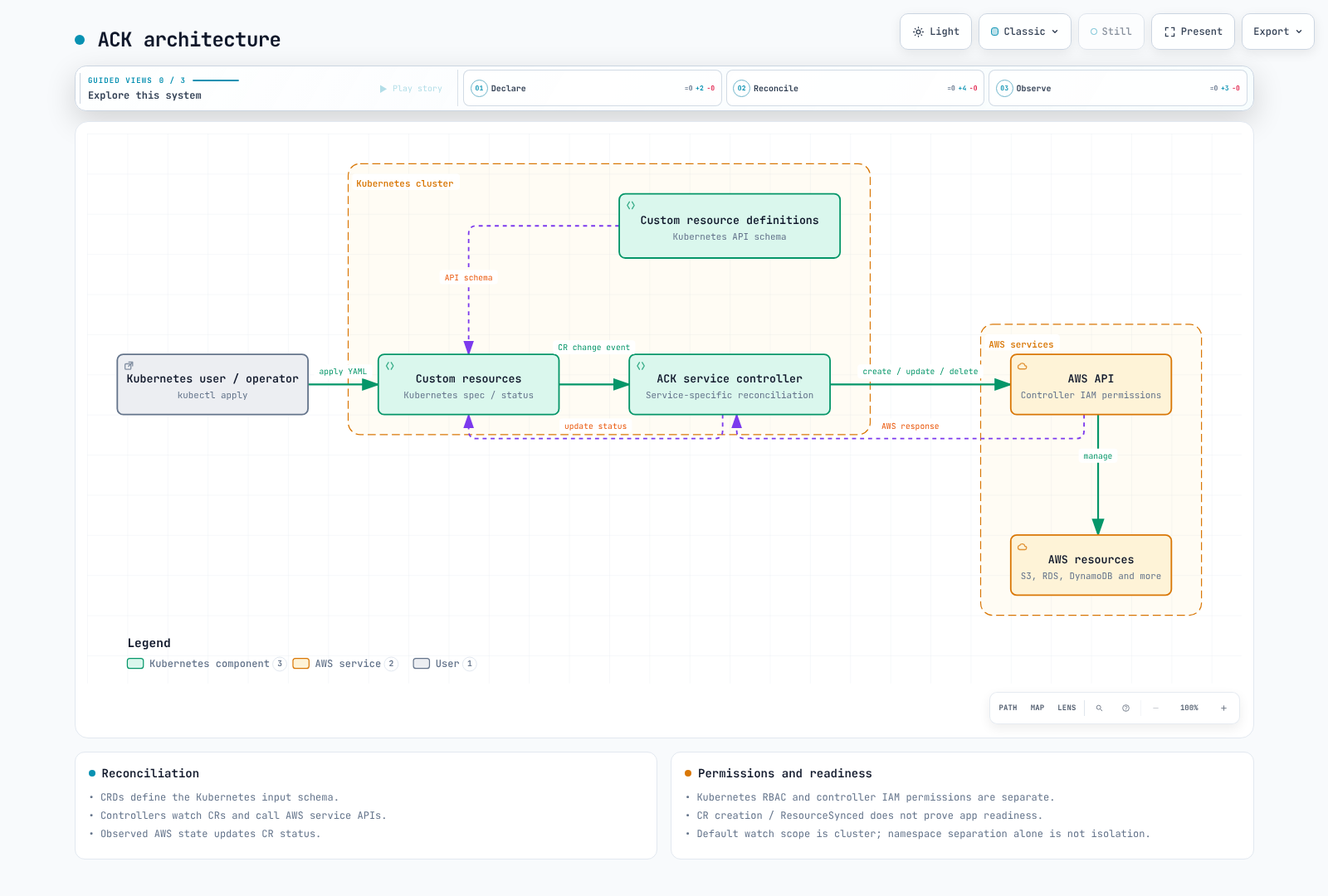Click the zoom in plus button
Viewport: 1328px width, 896px height.
(1223, 709)
